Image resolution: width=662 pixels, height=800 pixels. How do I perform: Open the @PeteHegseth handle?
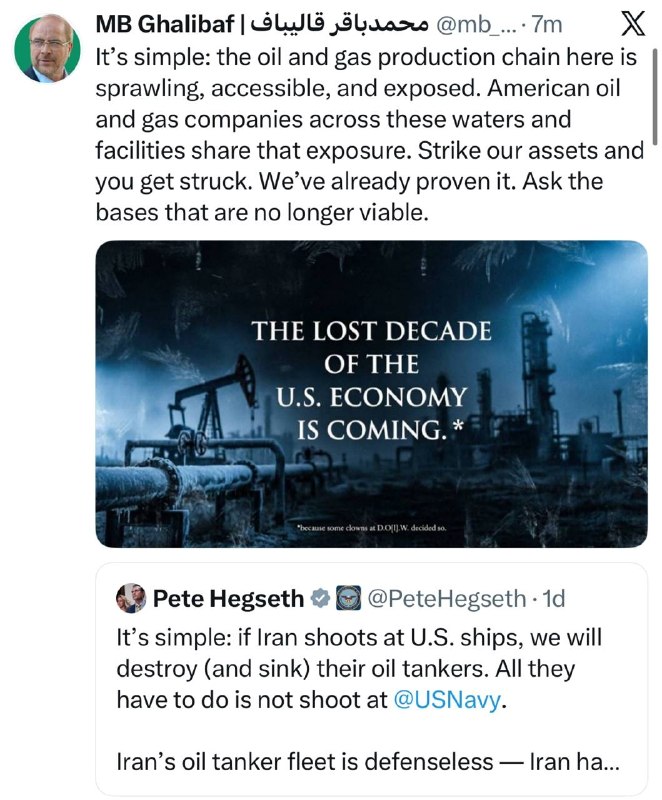[x=446, y=598]
